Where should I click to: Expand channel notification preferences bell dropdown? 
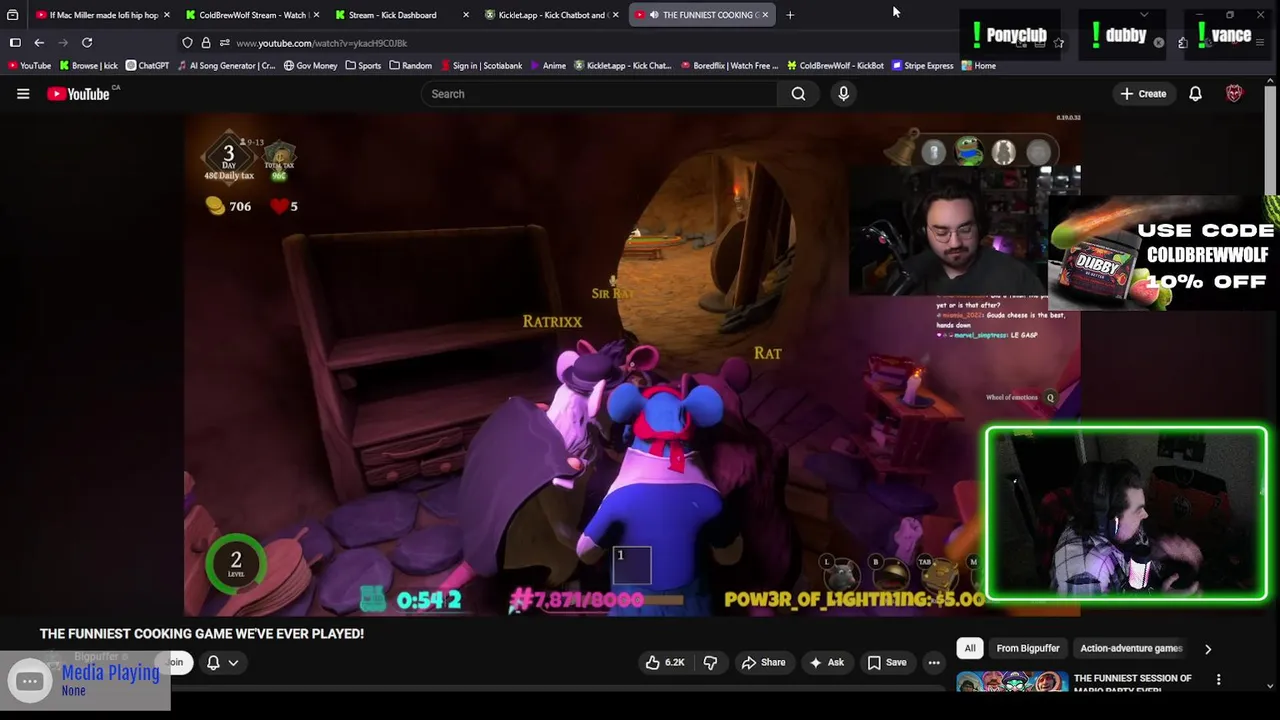click(222, 662)
